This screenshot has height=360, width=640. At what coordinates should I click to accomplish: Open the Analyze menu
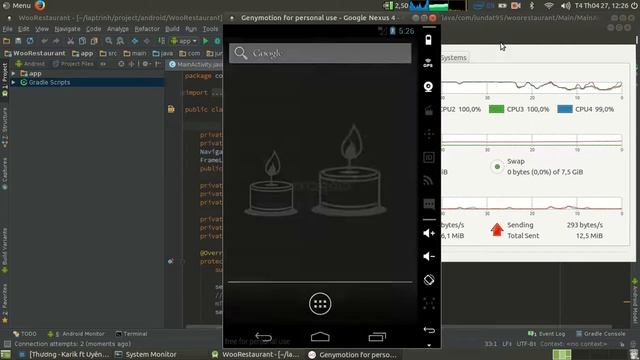(x=118, y=29)
